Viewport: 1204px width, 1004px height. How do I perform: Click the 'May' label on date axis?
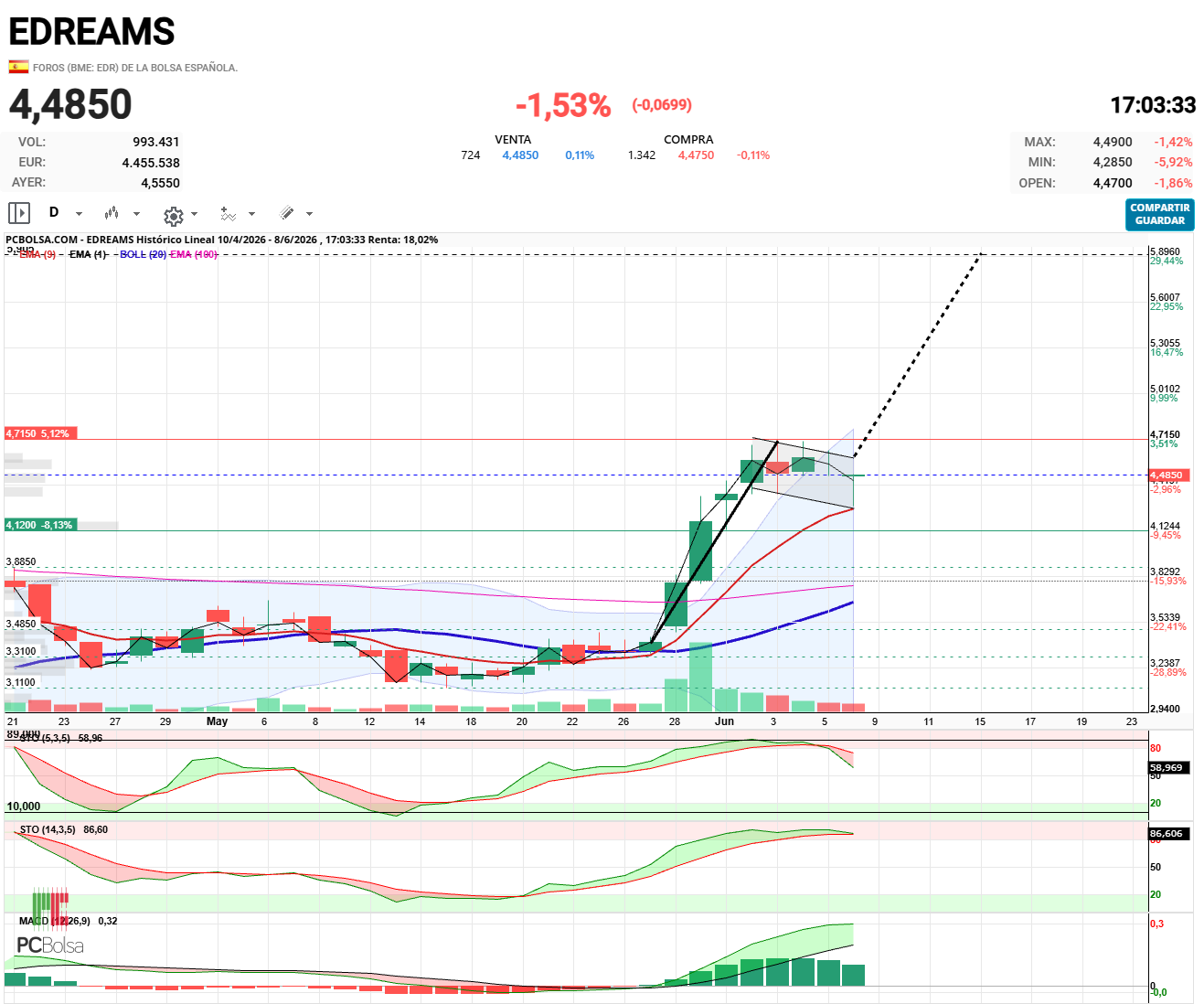(x=217, y=721)
